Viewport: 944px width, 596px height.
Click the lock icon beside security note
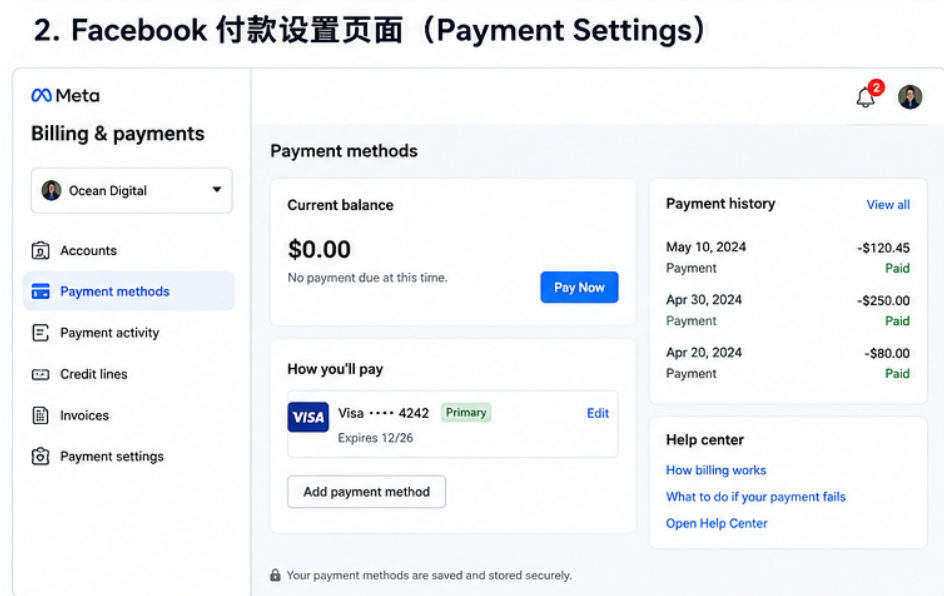(x=275, y=575)
